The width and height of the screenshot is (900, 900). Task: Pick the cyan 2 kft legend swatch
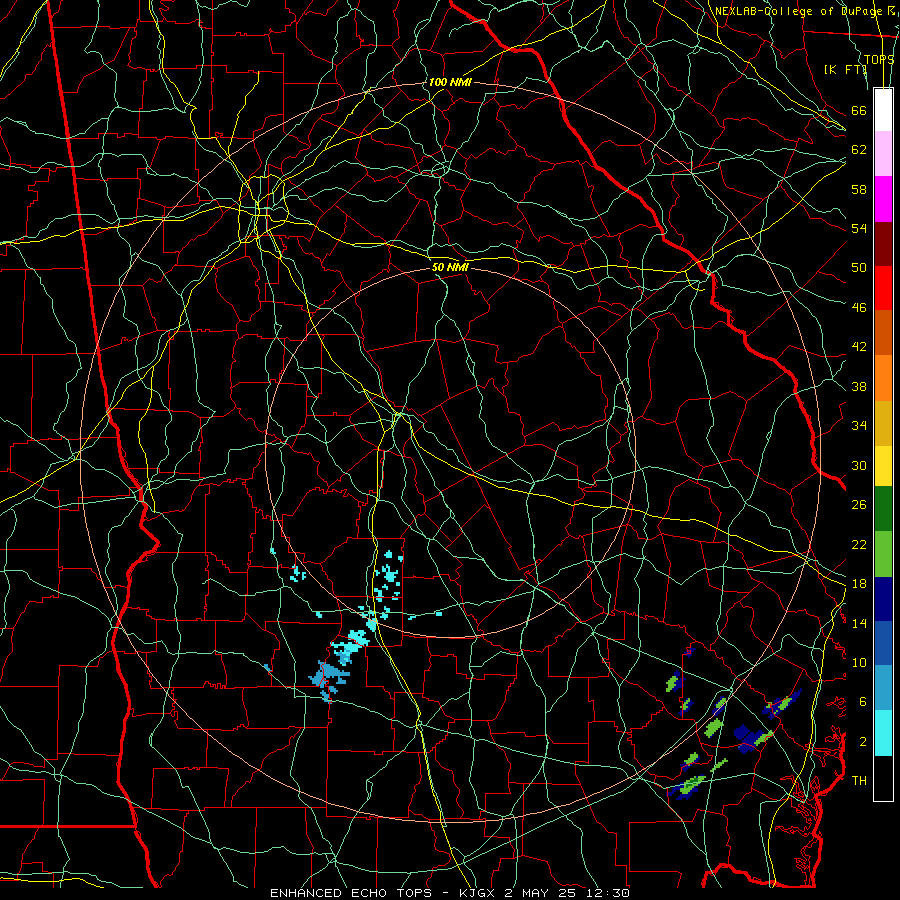[x=883, y=733]
